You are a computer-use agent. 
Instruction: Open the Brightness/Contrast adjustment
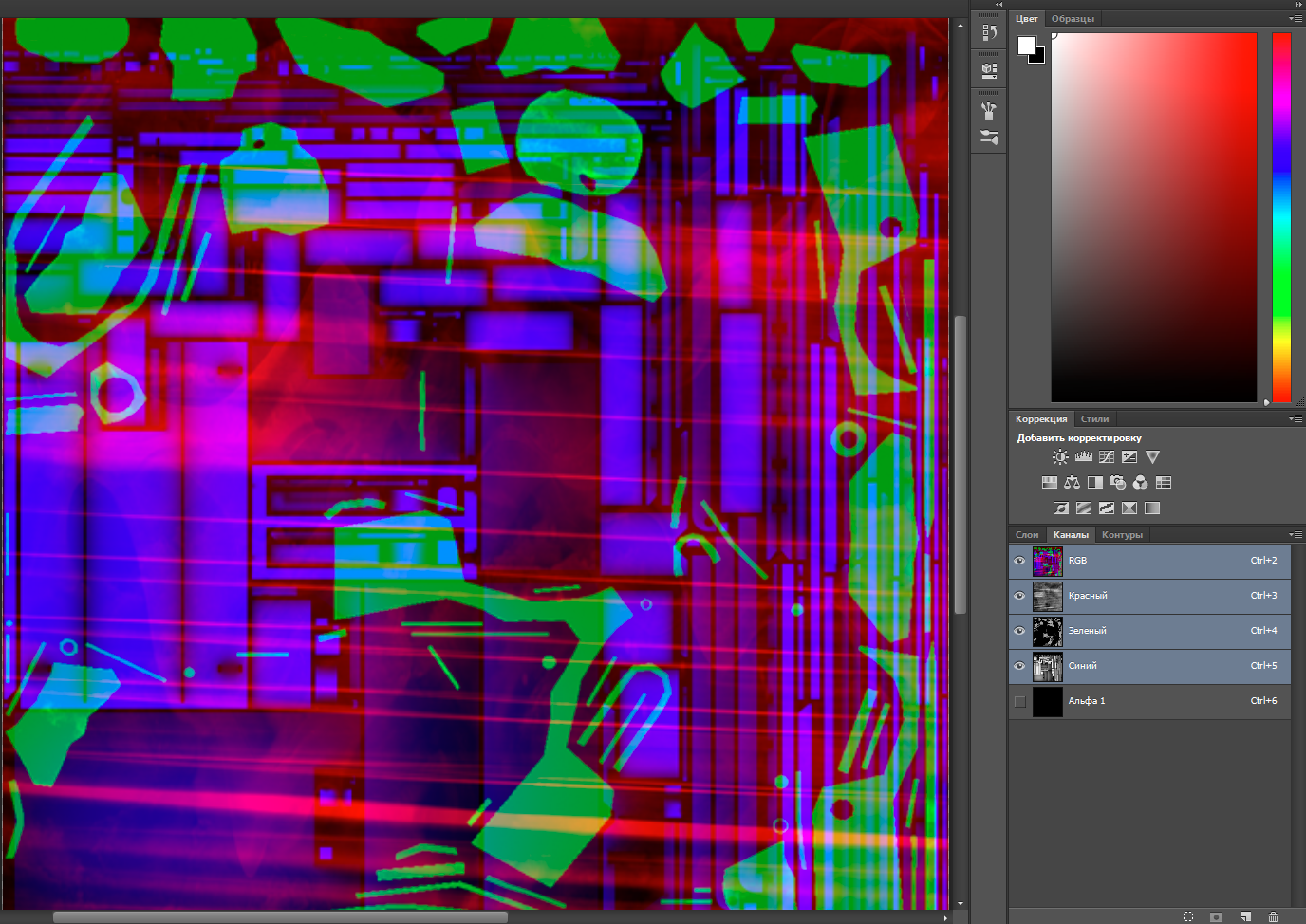point(1060,456)
